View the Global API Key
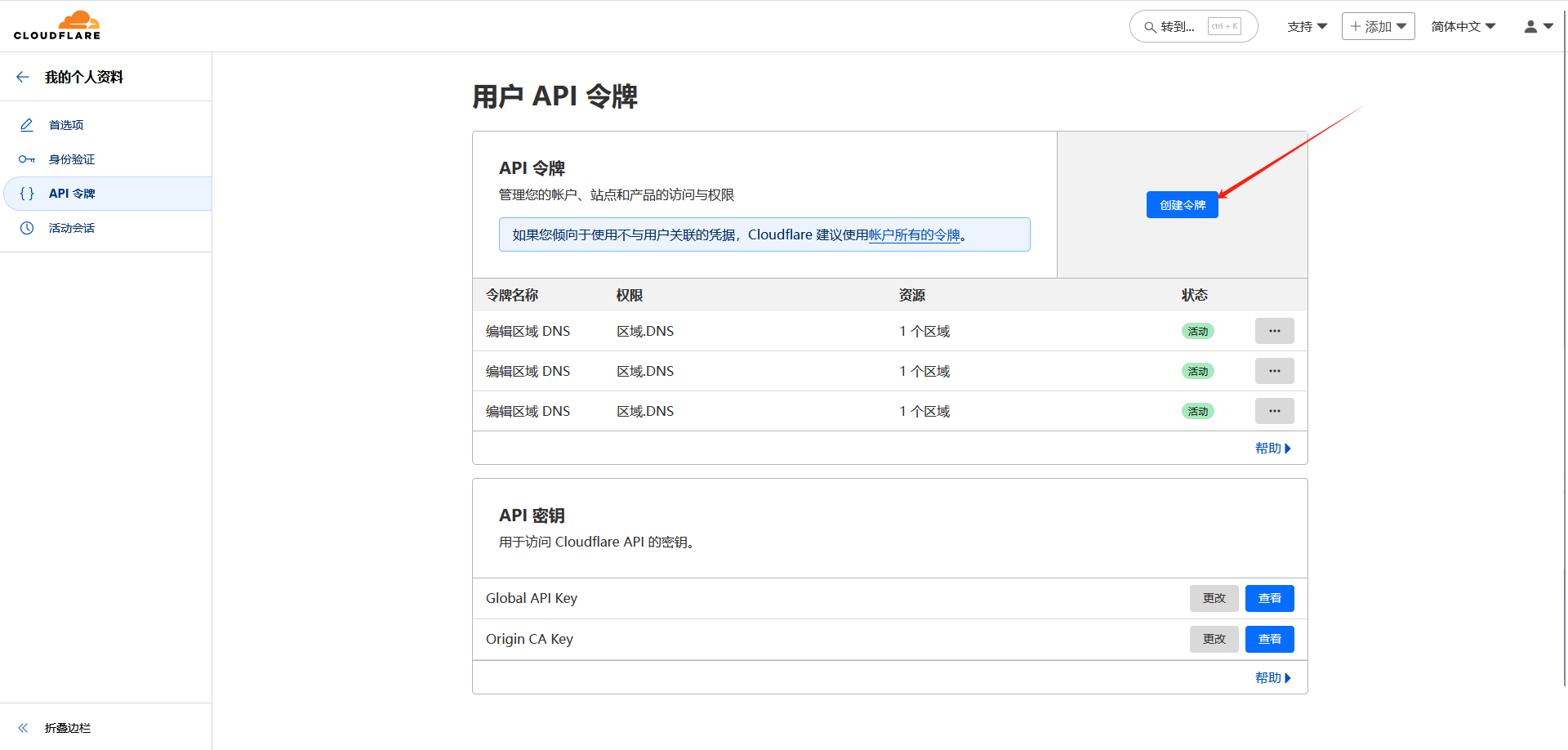Viewport: 1568px width, 750px height. click(x=1269, y=598)
